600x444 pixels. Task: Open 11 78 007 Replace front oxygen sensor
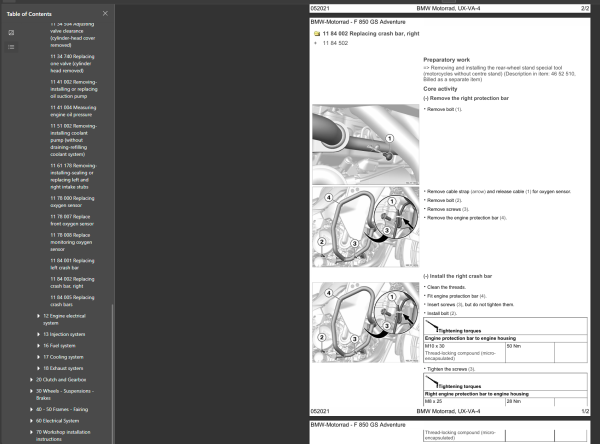click(72, 220)
